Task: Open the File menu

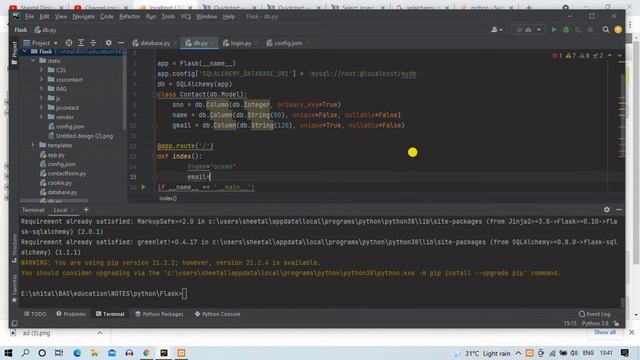Action: (29, 17)
